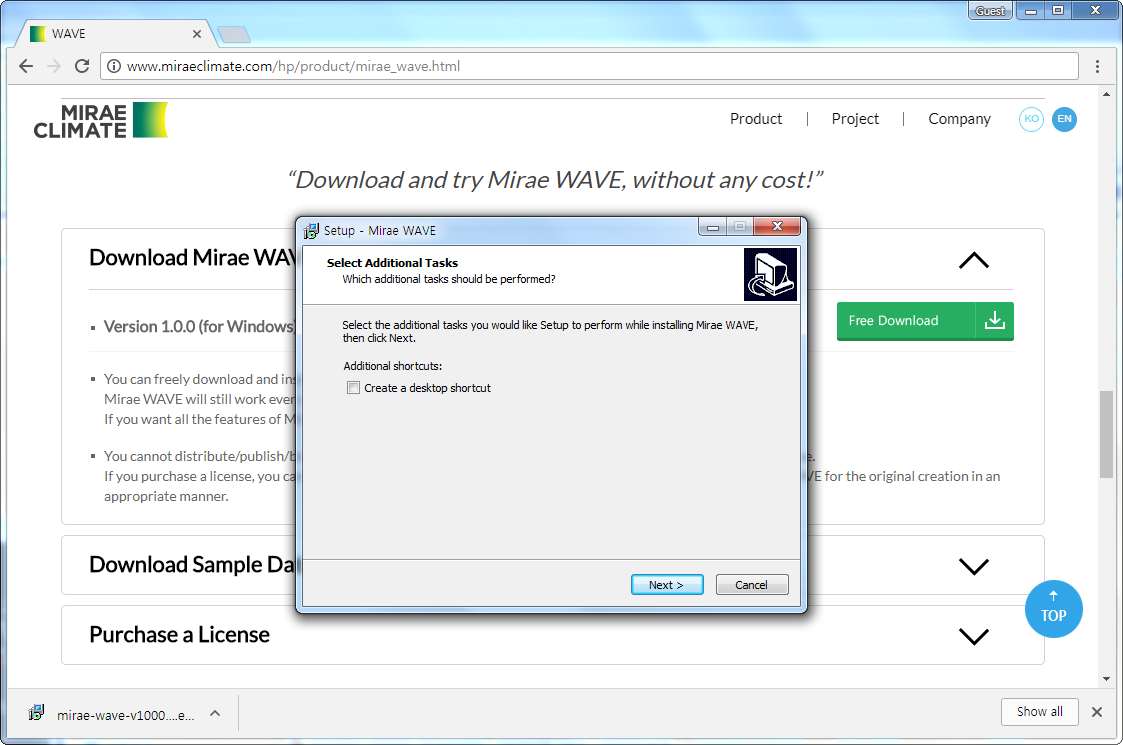The width and height of the screenshot is (1123, 745).
Task: Expand the Download Sample Data section
Action: coord(973,567)
